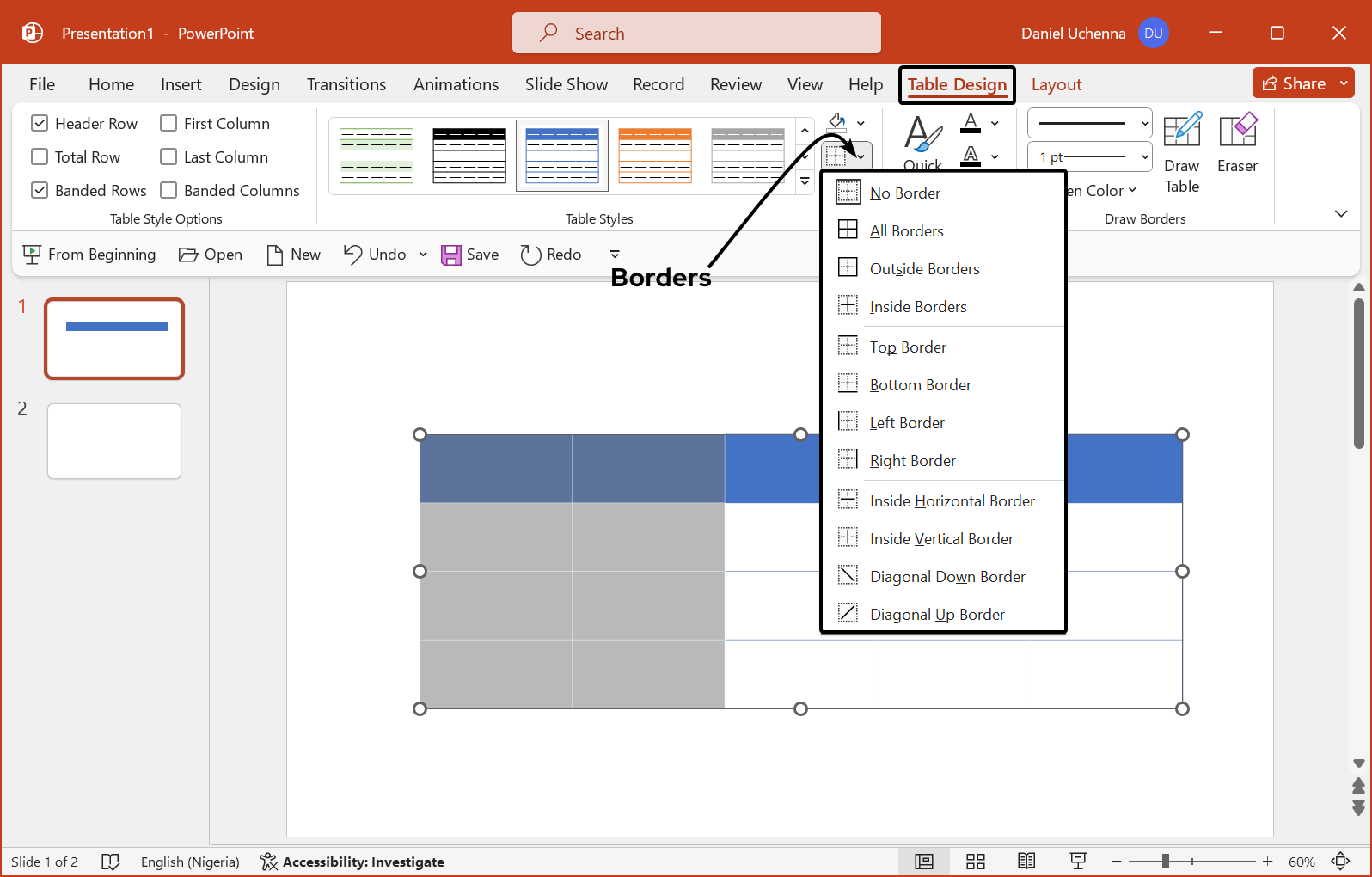Open the Layout ribbon tab
The image size is (1372, 877).
1056,84
